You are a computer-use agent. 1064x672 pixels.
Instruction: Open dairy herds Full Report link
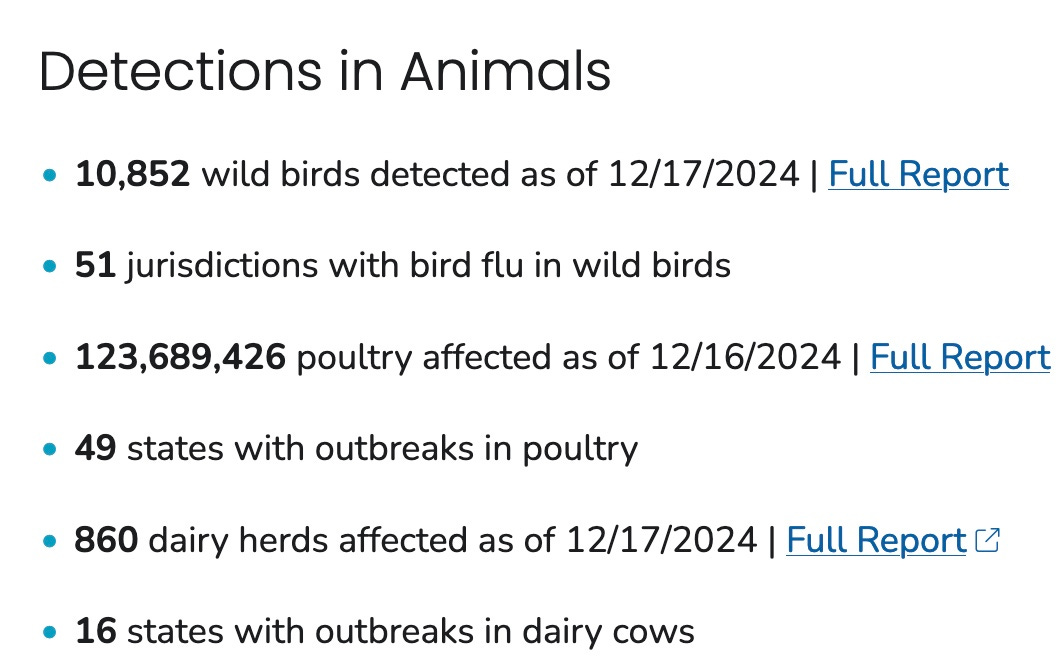click(876, 540)
